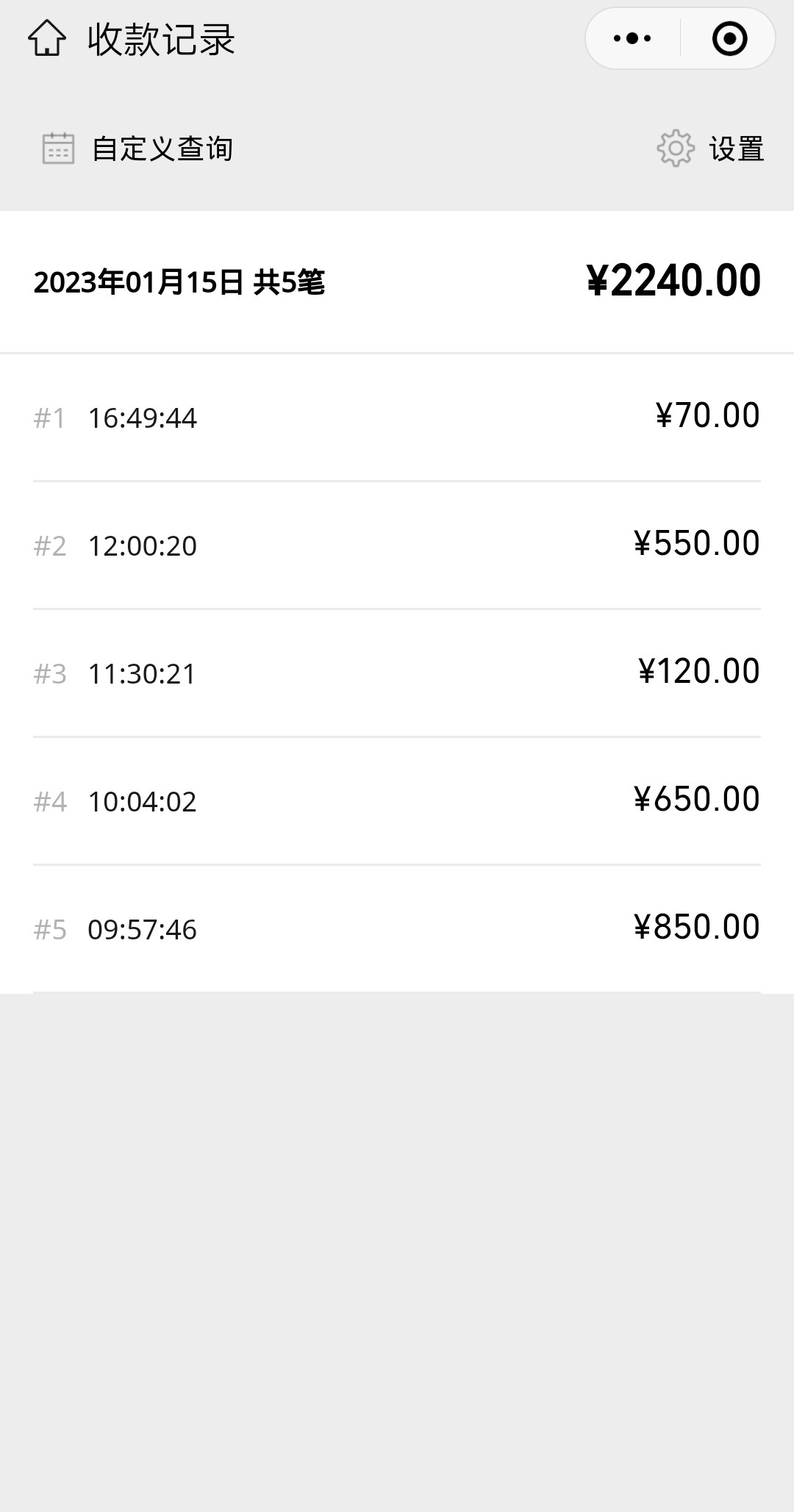Click the settings gear icon
794x1512 pixels.
coord(675,148)
